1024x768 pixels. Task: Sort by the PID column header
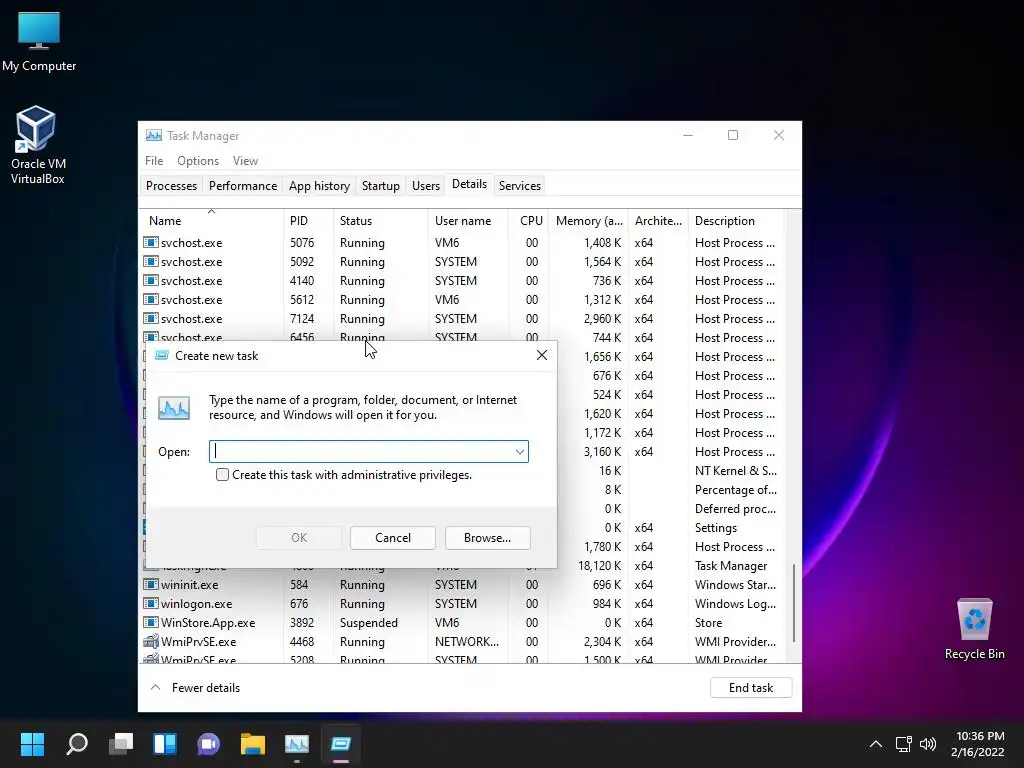[x=308, y=221]
